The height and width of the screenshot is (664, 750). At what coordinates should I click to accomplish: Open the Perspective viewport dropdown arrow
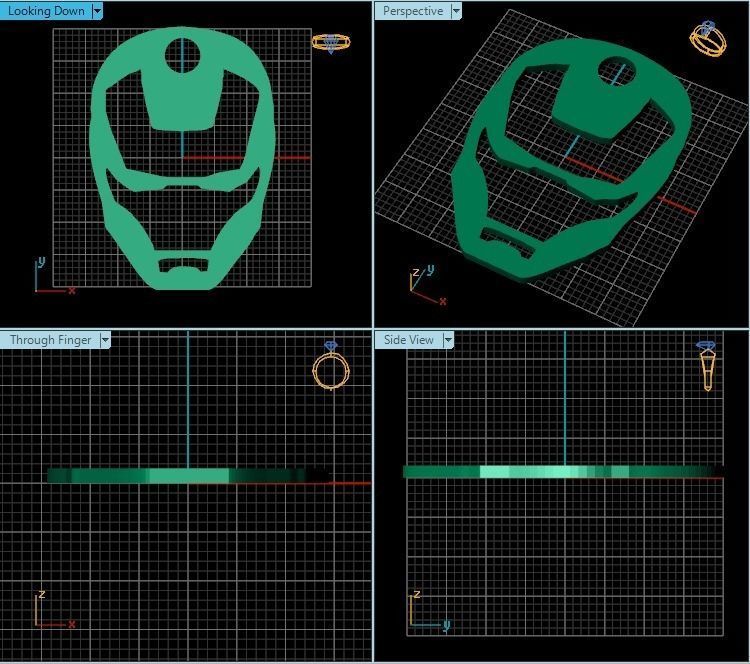point(456,11)
